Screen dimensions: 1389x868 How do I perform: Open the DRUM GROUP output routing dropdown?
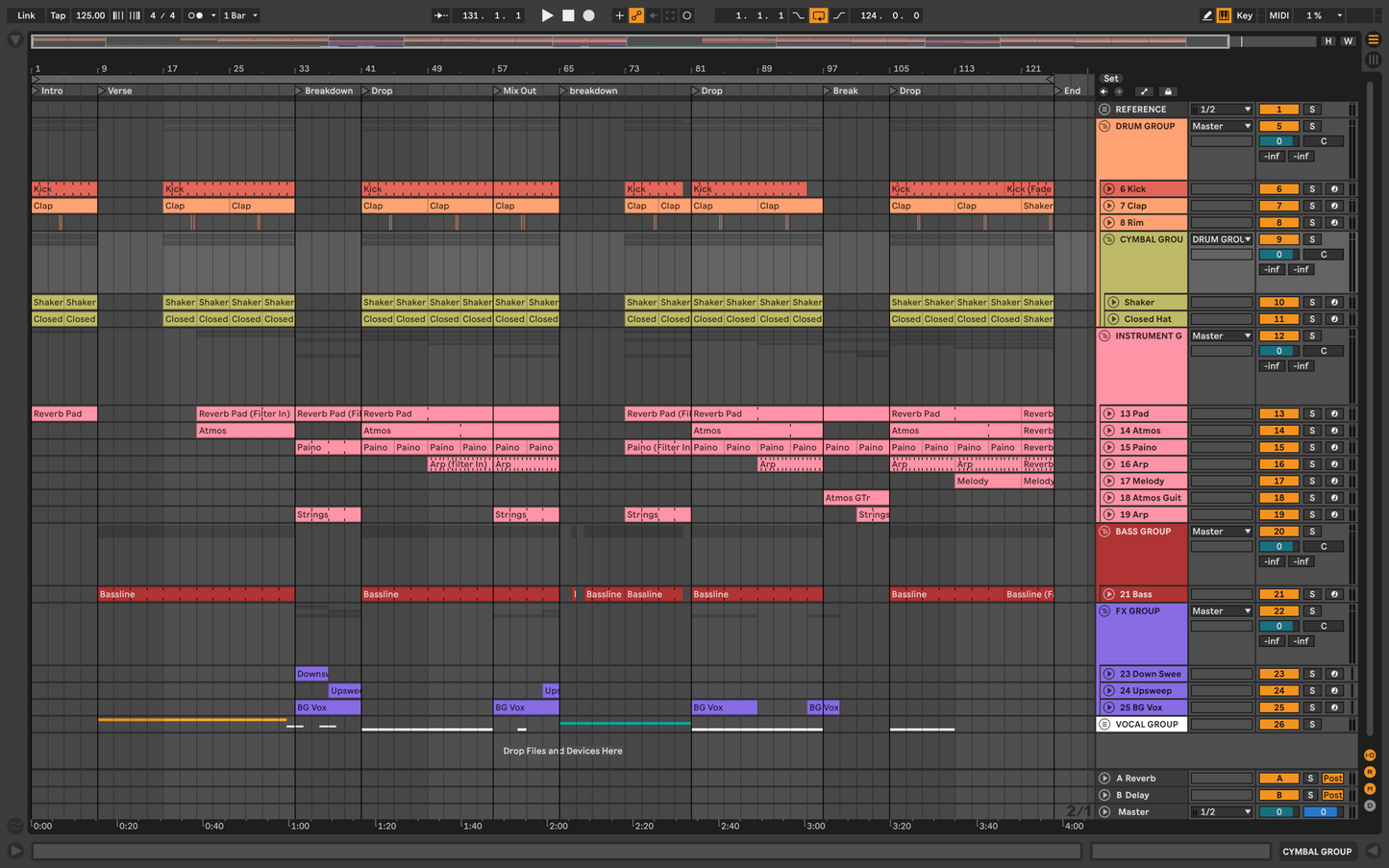point(1222,126)
